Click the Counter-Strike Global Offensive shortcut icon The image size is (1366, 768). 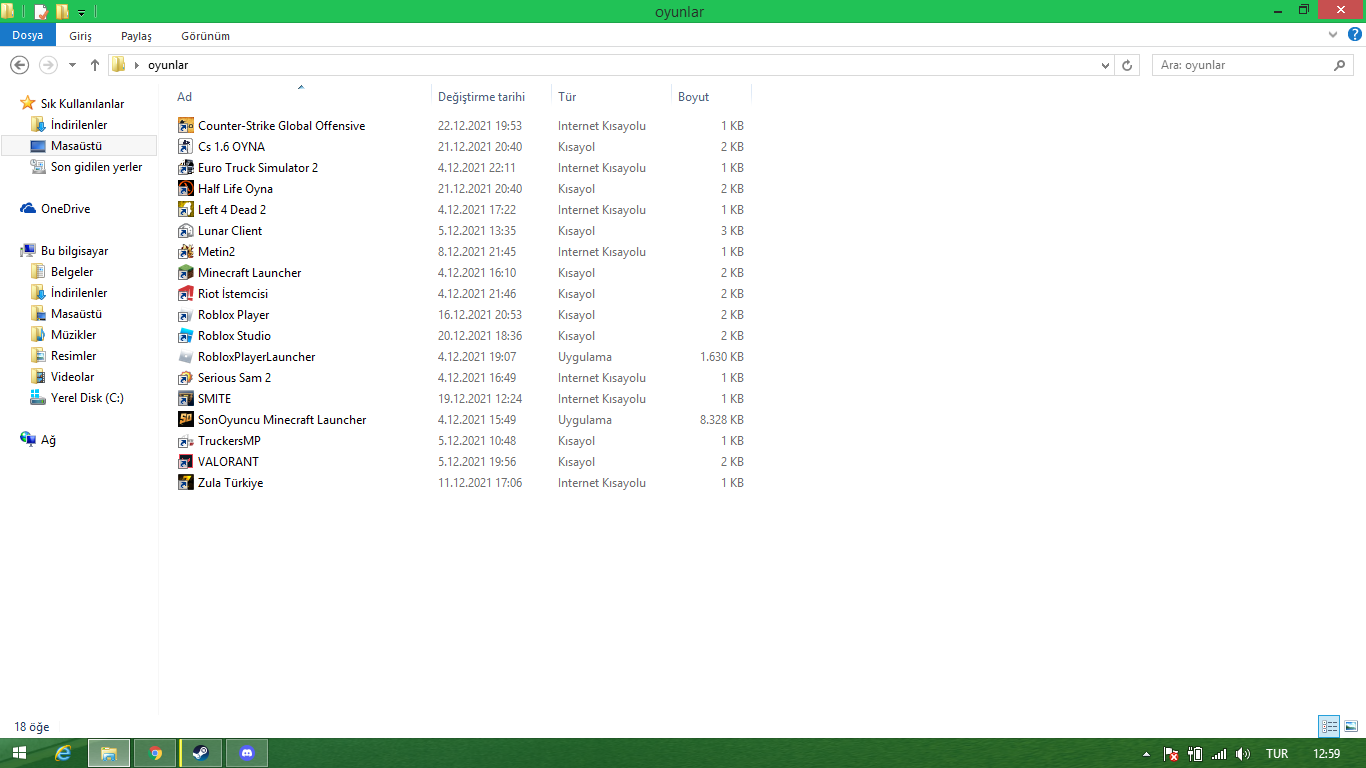185,126
